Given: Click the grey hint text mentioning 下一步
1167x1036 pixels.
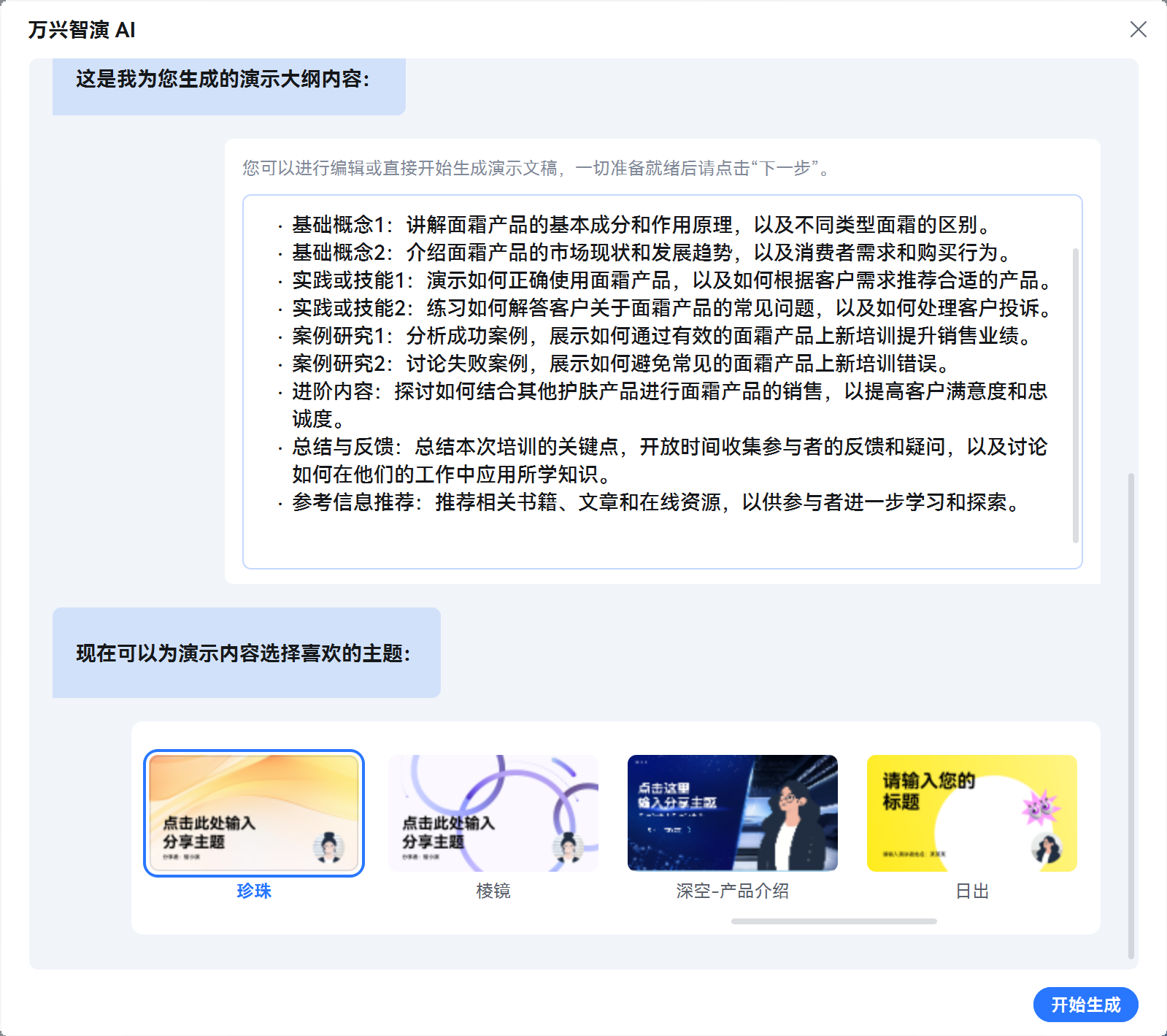Looking at the screenshot, I should 537,168.
